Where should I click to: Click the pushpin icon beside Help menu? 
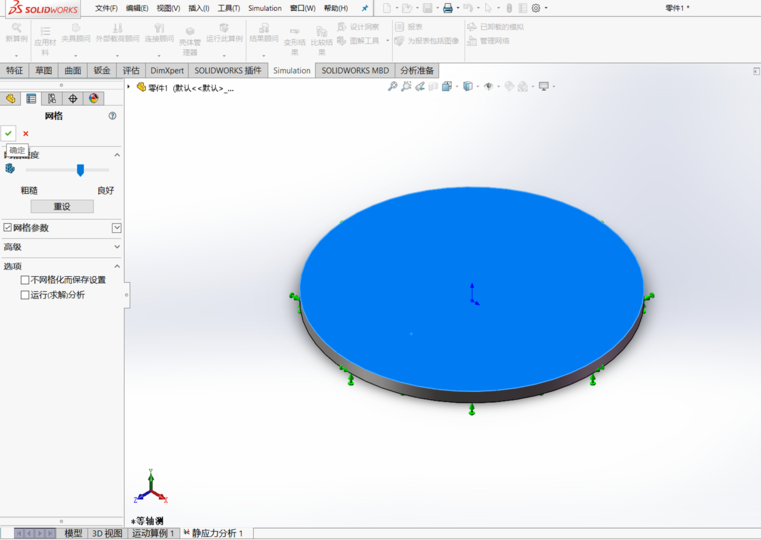(365, 8)
